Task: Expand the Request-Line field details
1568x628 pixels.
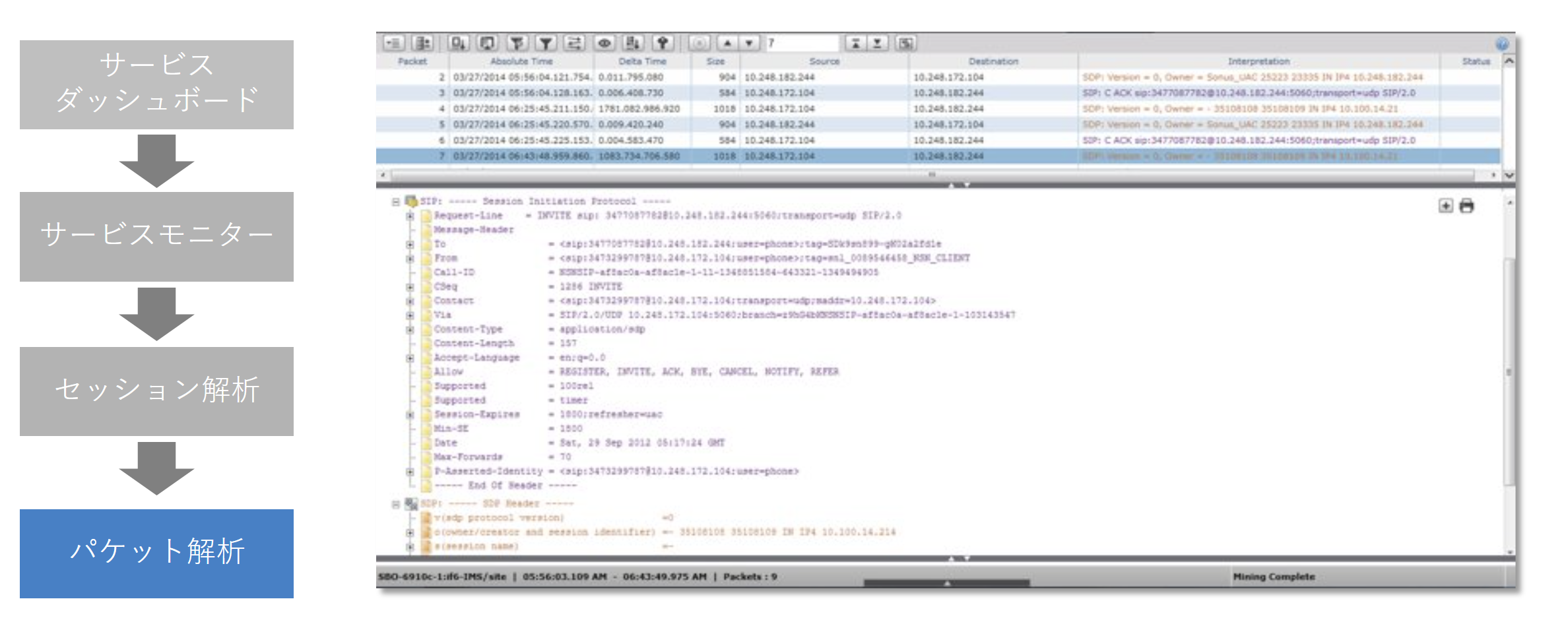Action: click(410, 215)
